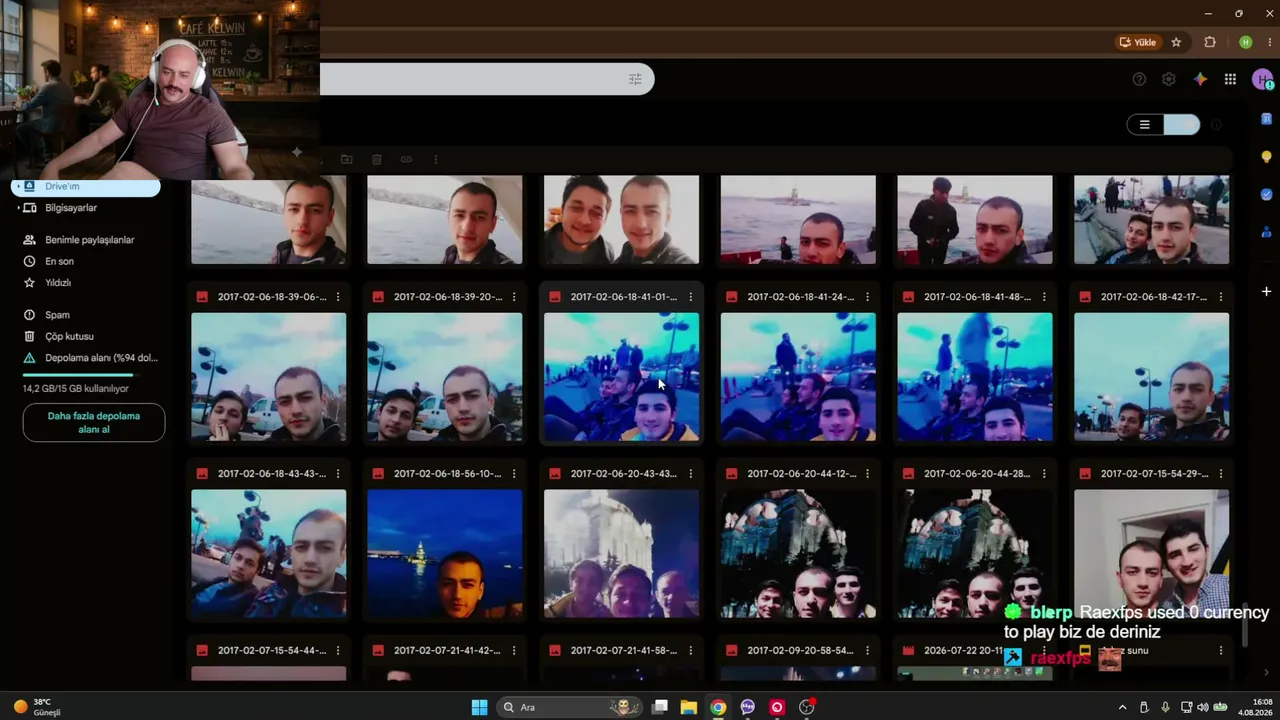Show file details info panel

click(1217, 125)
